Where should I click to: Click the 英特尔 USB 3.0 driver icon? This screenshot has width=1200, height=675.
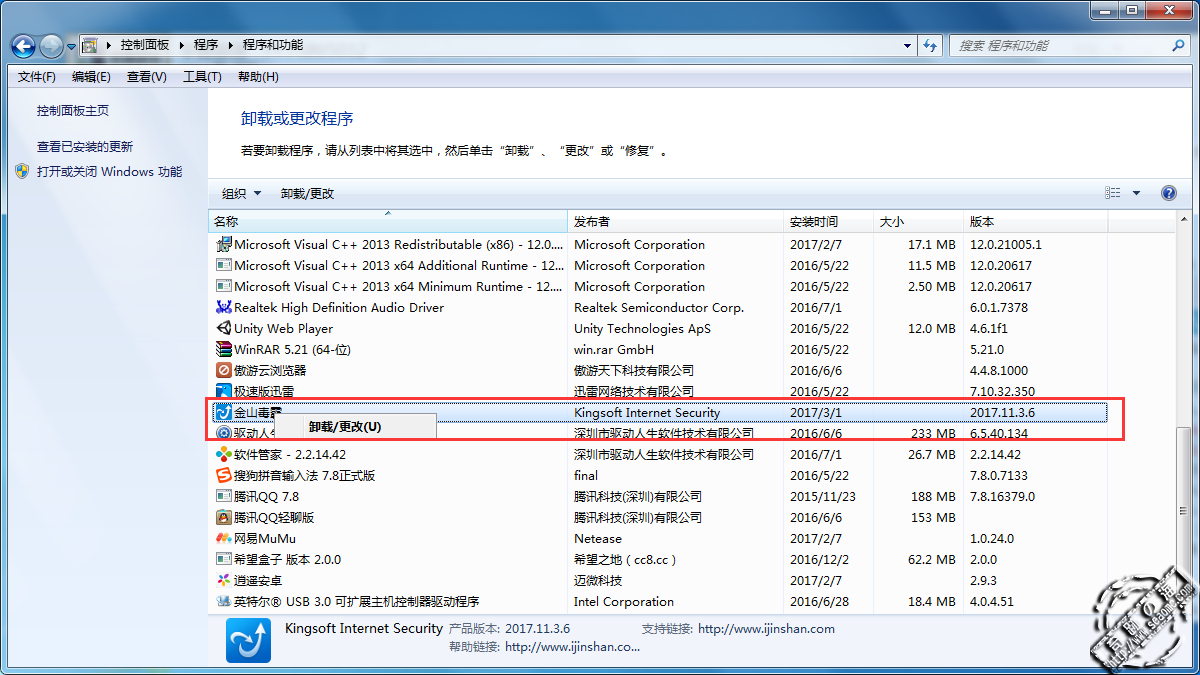pos(224,602)
